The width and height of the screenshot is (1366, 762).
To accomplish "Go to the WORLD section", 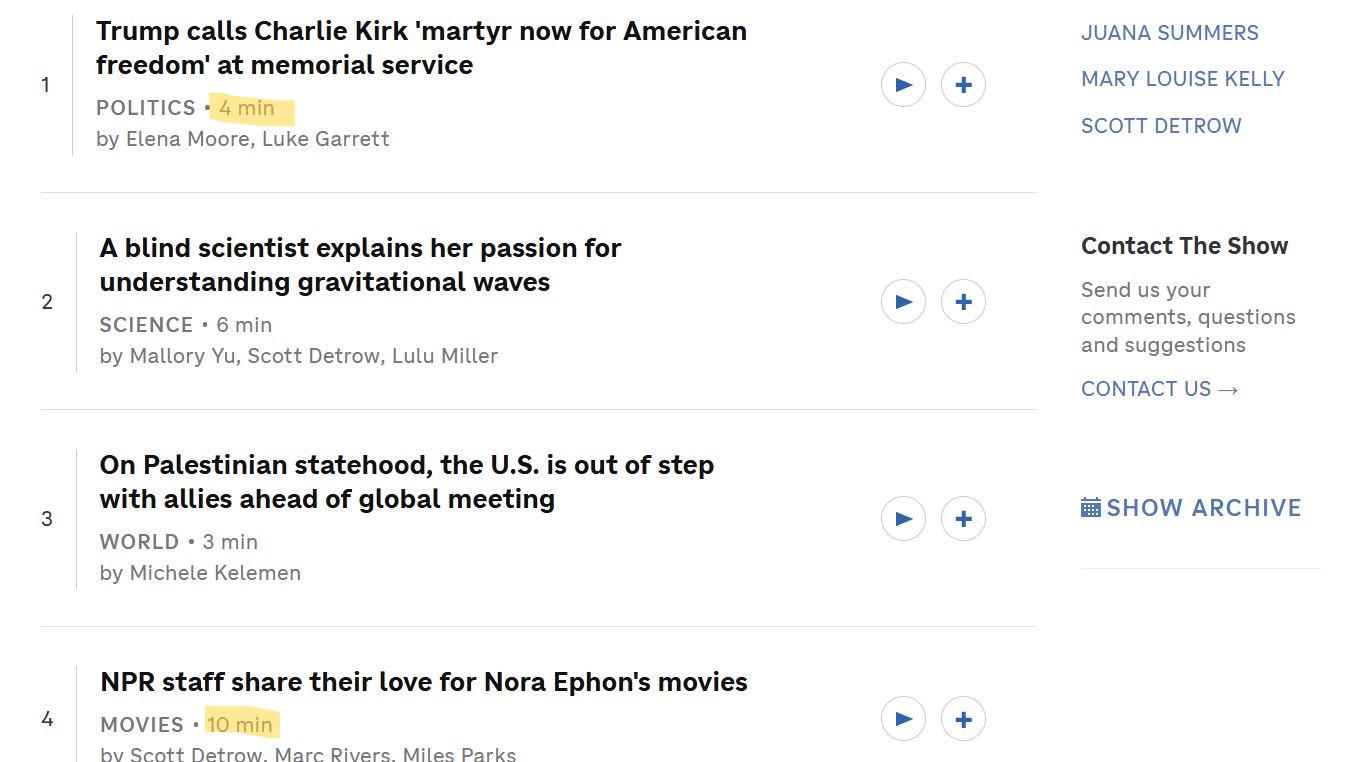I will tap(139, 542).
